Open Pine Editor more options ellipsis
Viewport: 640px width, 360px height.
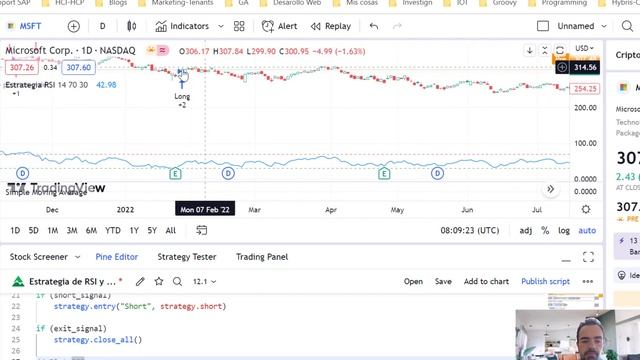click(588, 282)
